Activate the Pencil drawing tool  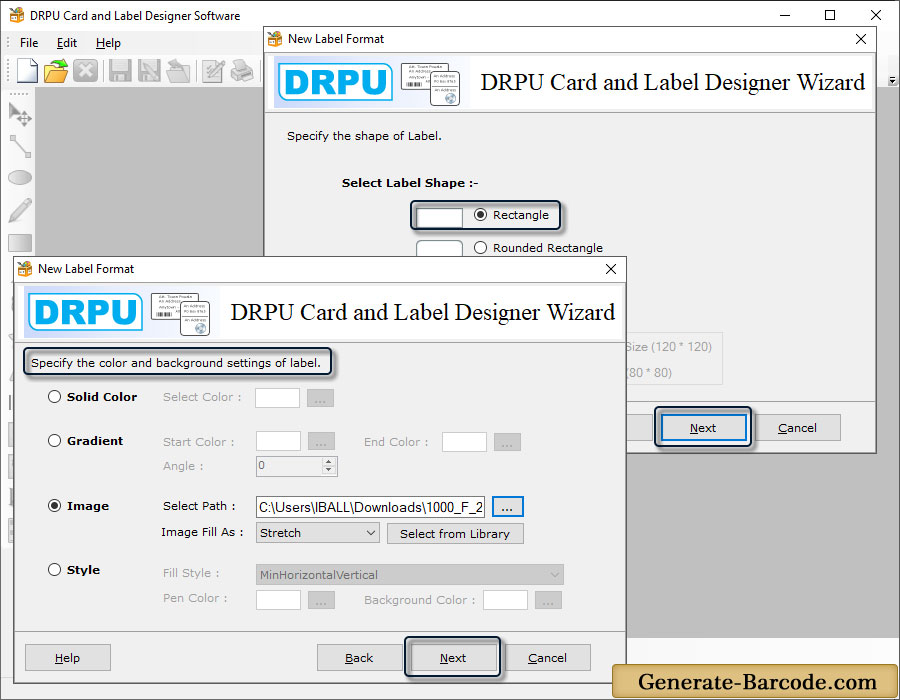pyautogui.click(x=20, y=211)
